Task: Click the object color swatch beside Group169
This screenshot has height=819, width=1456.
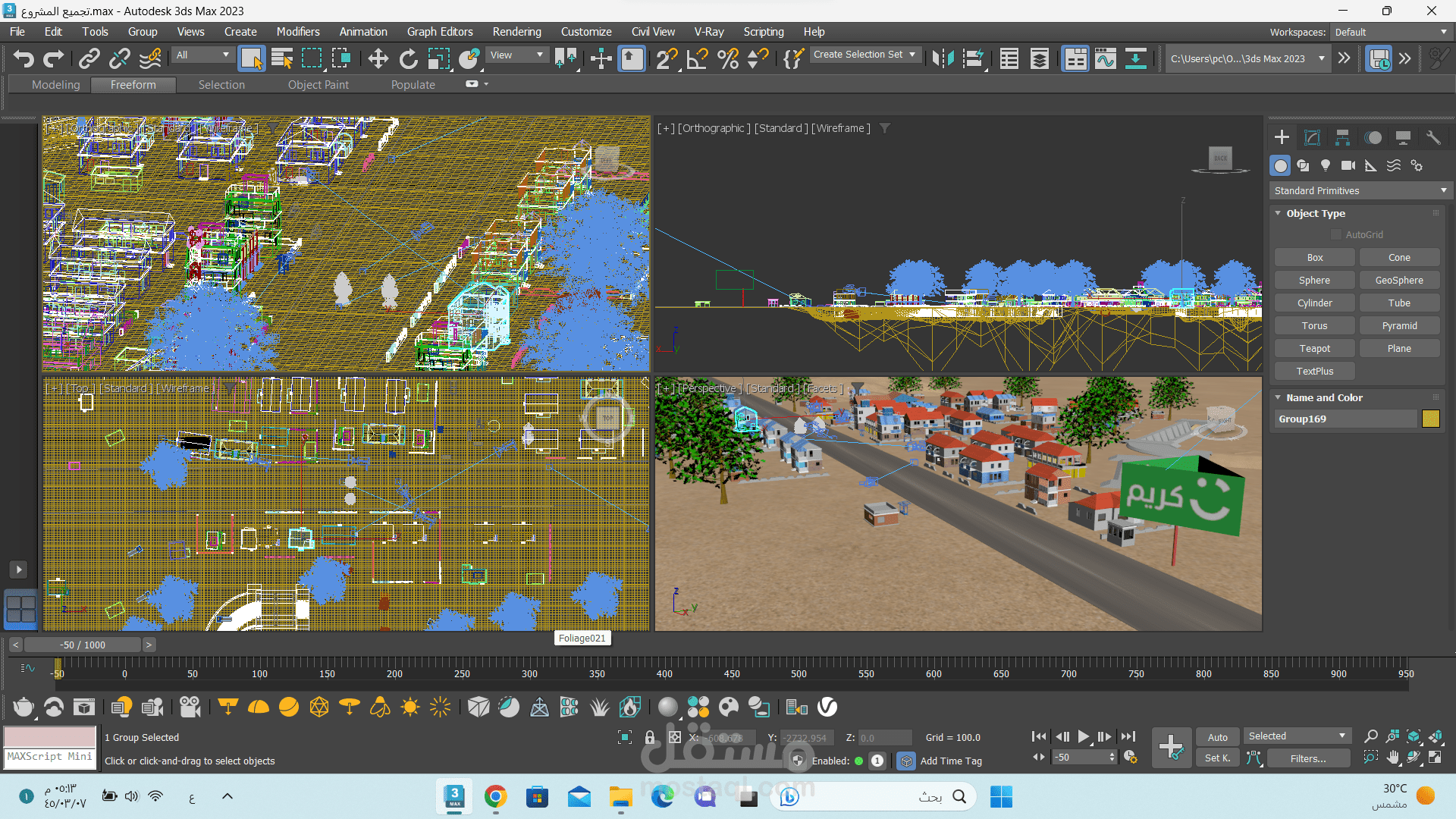Action: point(1431,419)
